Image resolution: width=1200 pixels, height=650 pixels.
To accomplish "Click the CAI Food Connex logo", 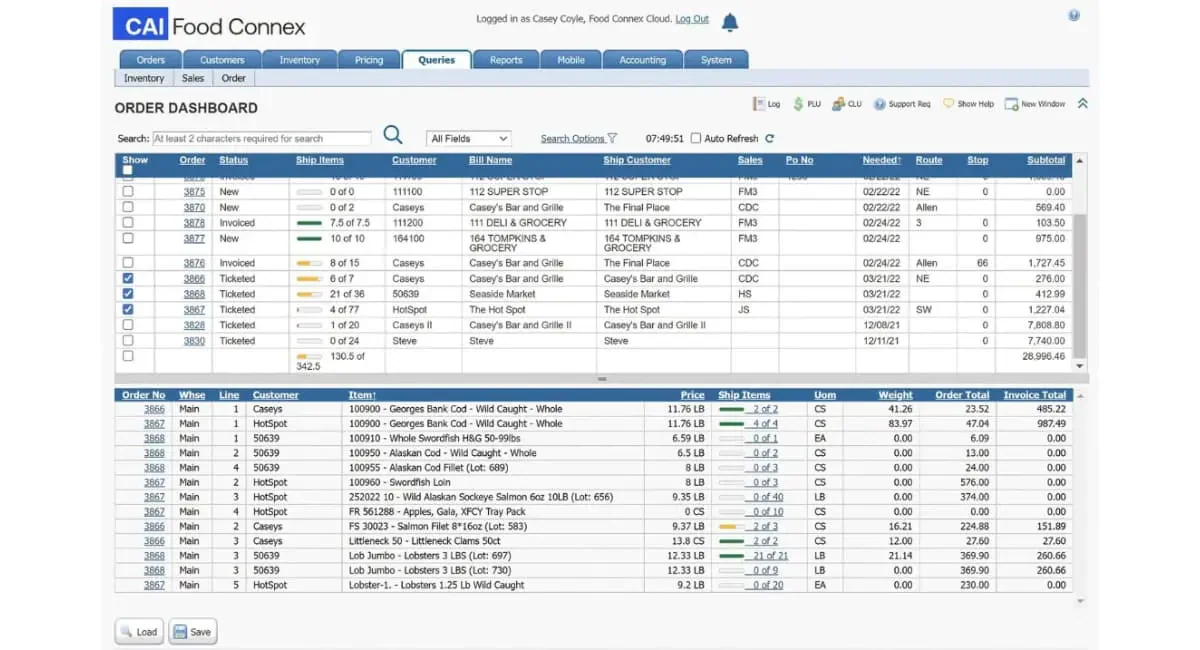I will (209, 25).
